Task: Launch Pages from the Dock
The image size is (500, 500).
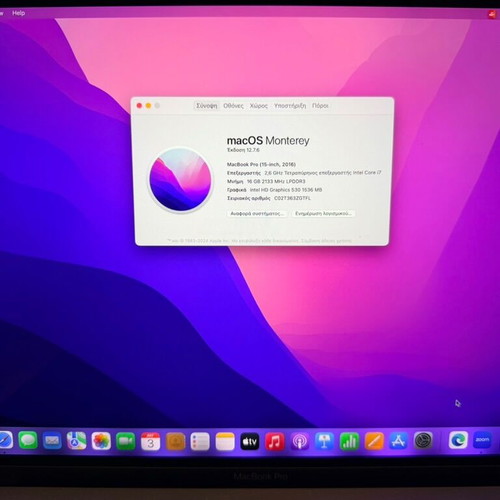Action: [374, 441]
